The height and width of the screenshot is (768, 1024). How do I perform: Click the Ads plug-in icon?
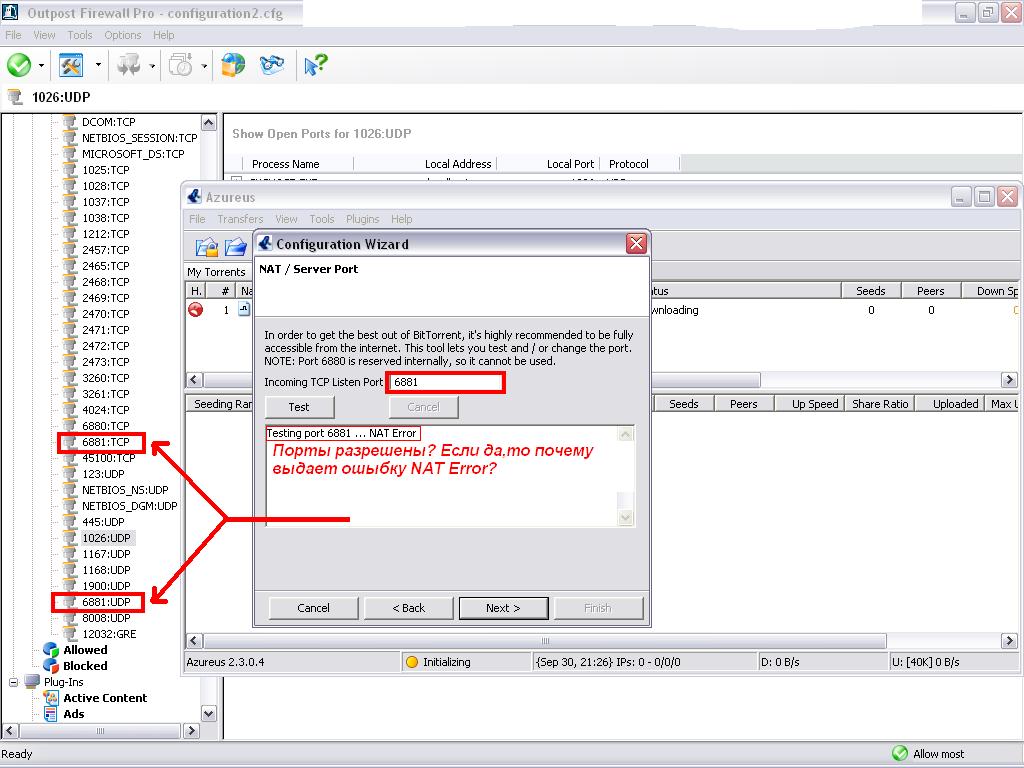[x=51, y=714]
